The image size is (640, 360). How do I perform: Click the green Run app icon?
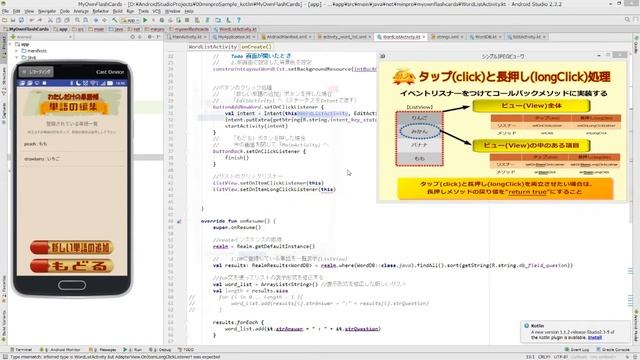(145, 20)
